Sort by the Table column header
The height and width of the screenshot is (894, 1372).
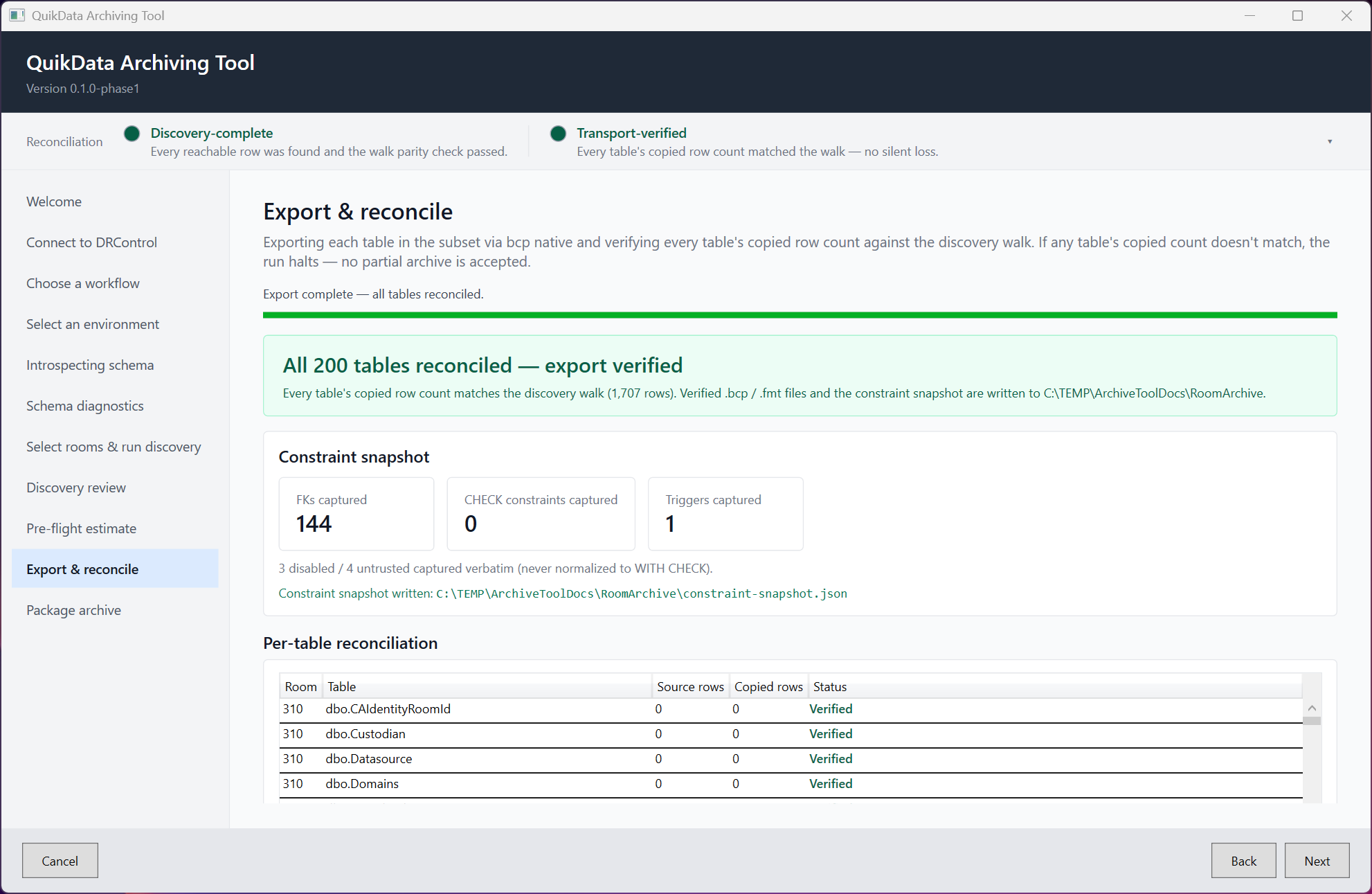pos(487,686)
